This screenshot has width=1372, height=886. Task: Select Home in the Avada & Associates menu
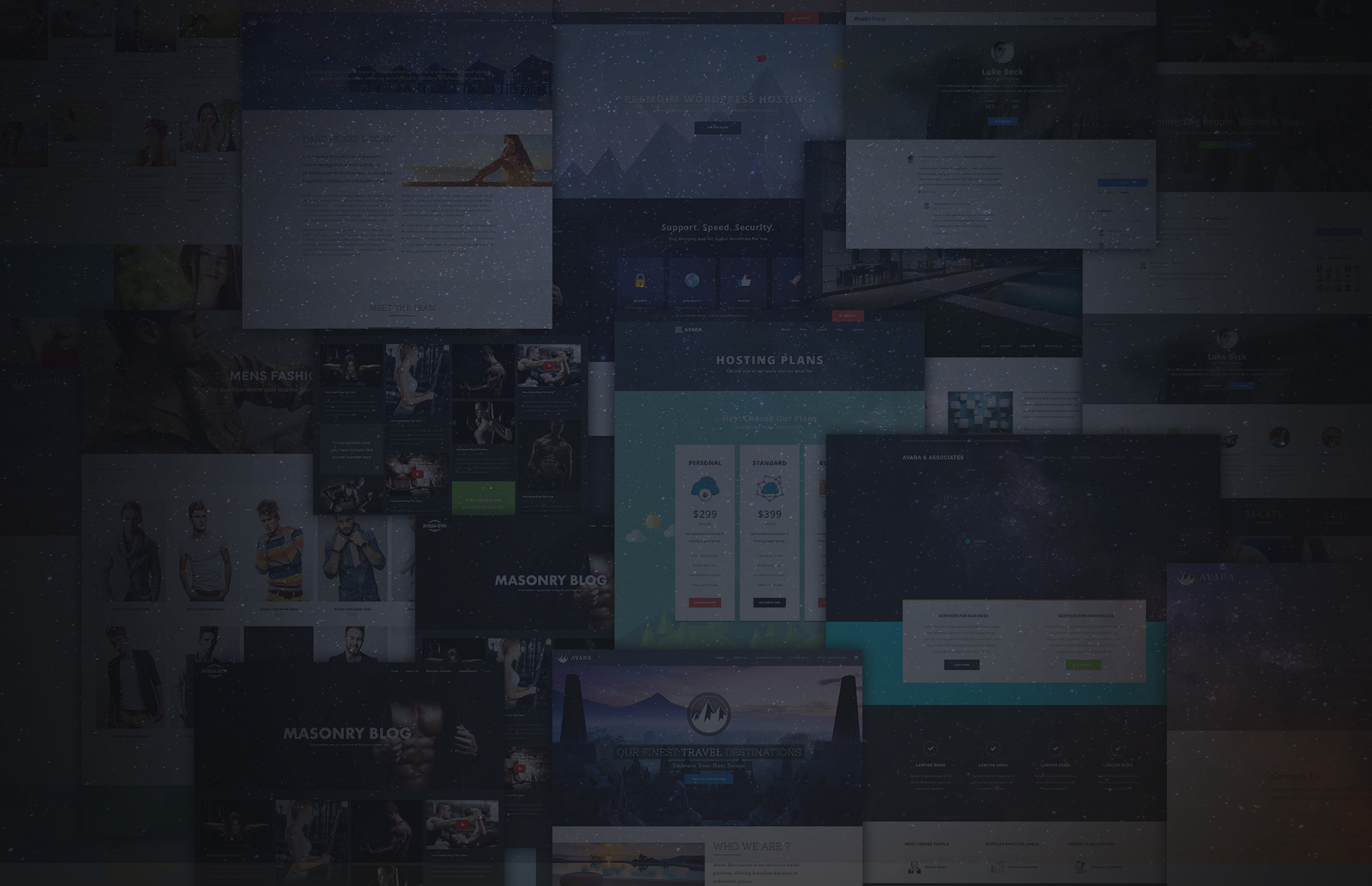[1029, 457]
